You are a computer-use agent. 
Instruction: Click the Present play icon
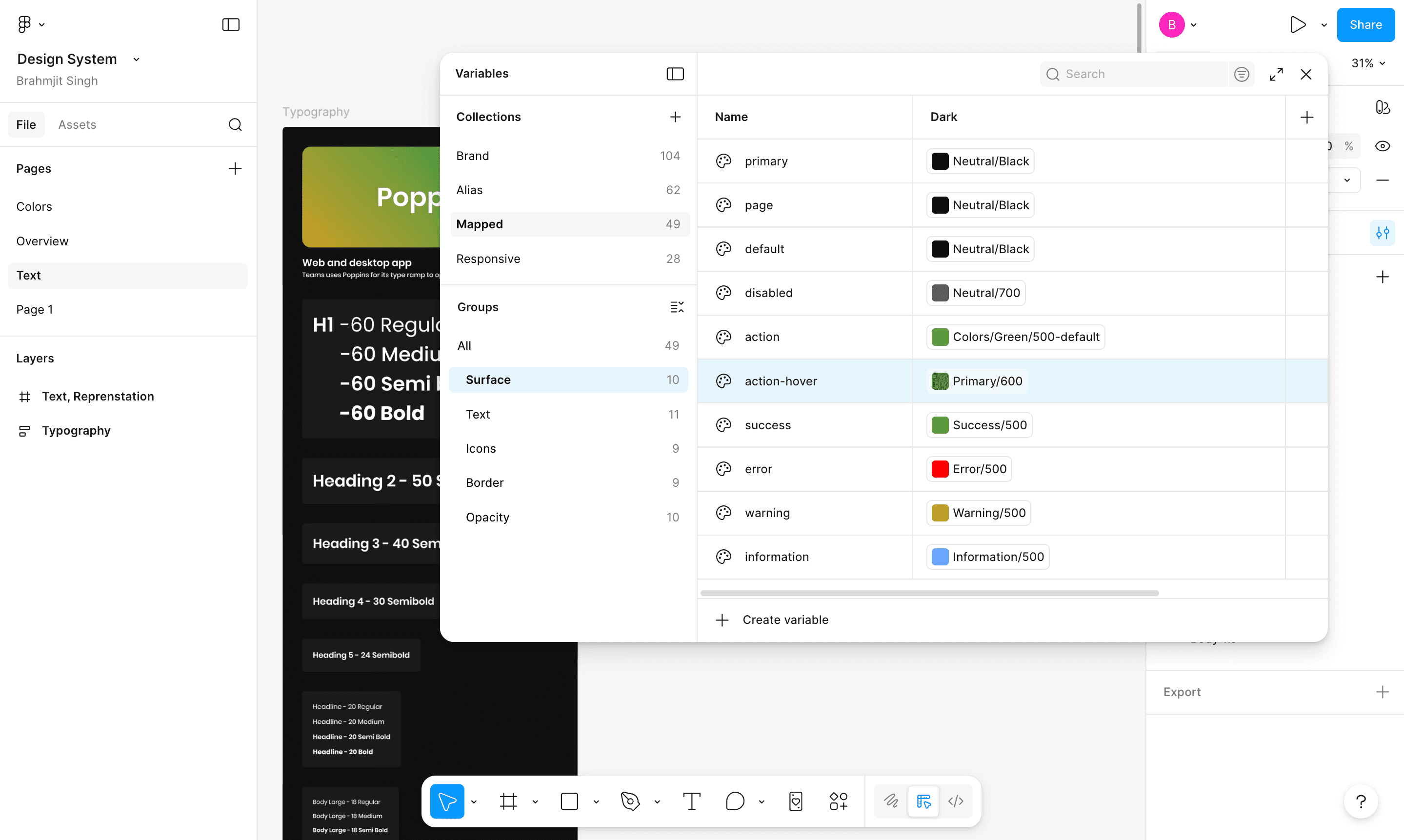click(1298, 25)
